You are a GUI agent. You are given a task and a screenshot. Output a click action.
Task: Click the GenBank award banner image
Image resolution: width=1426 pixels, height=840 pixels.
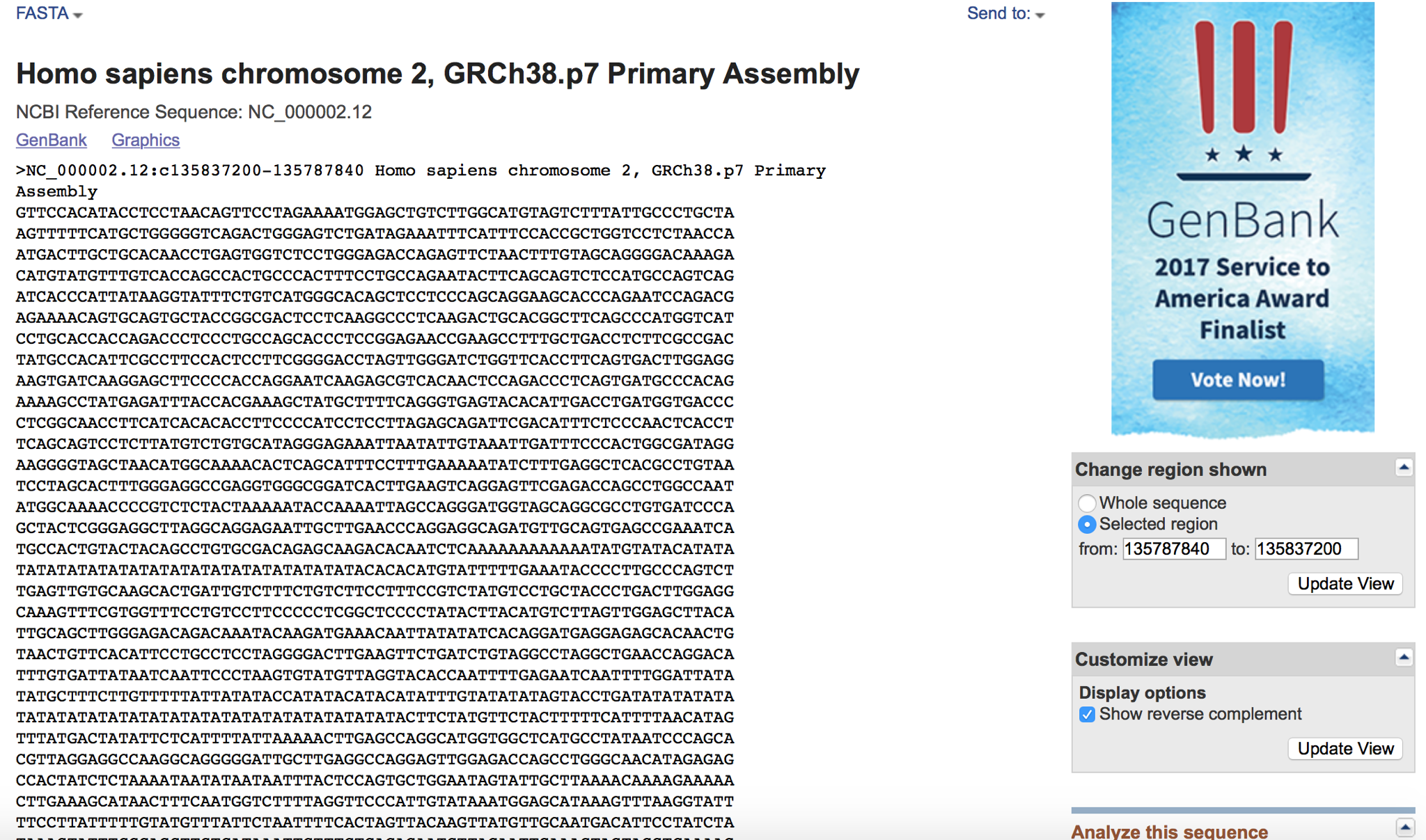pyautogui.click(x=1242, y=223)
